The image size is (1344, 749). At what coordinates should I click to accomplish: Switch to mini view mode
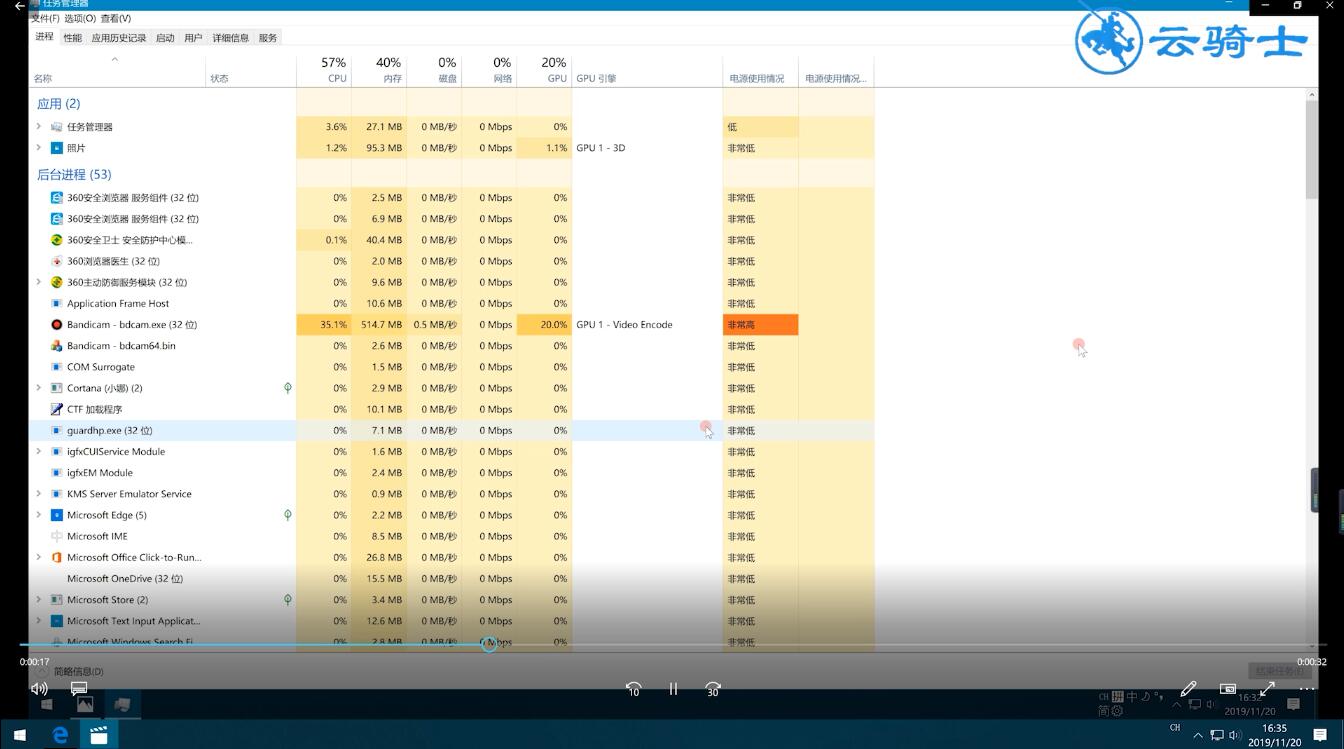[x=1228, y=689]
